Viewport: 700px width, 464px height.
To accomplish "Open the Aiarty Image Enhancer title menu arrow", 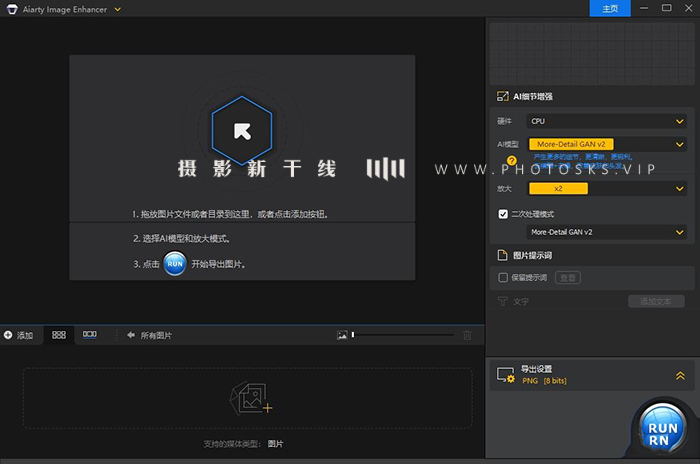I will (117, 9).
